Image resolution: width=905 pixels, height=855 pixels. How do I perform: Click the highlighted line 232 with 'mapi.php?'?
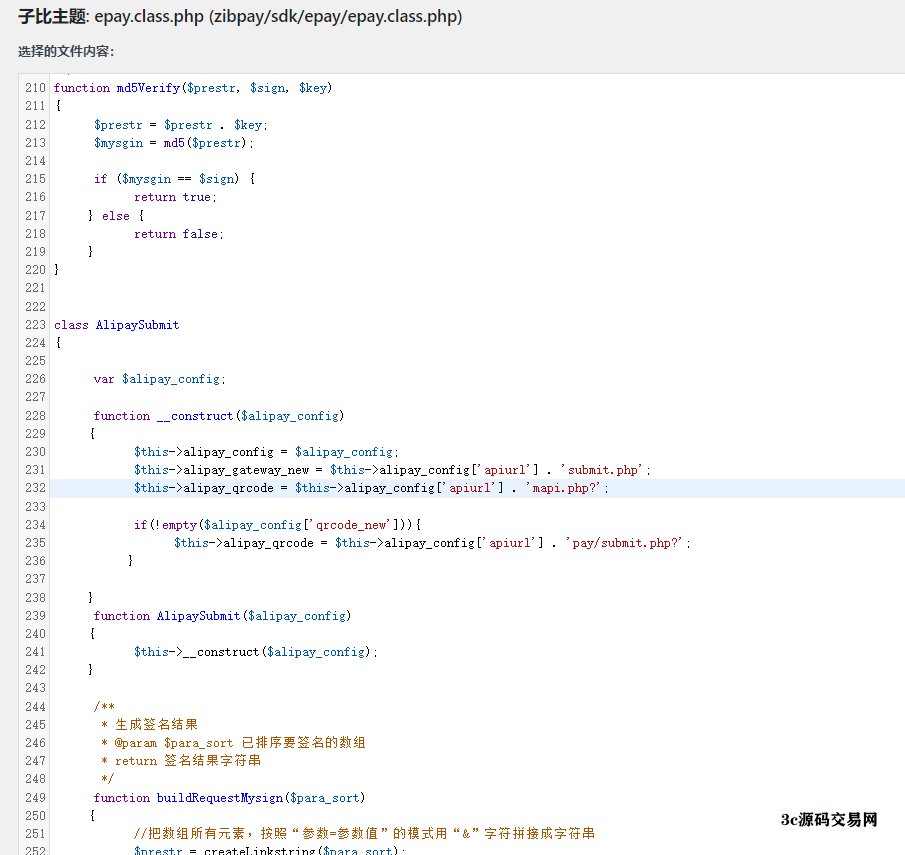click(x=477, y=488)
